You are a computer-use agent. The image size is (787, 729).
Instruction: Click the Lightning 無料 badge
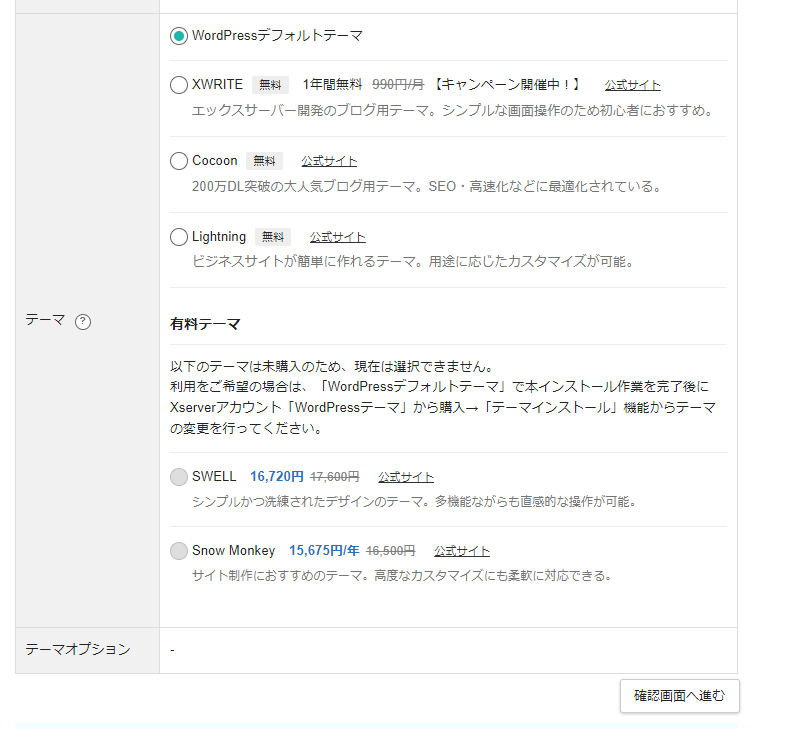pyautogui.click(x=273, y=237)
